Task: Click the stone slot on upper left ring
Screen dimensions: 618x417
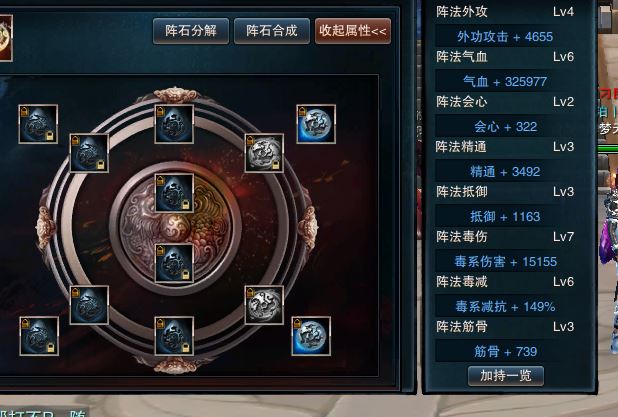Action: pos(89,153)
